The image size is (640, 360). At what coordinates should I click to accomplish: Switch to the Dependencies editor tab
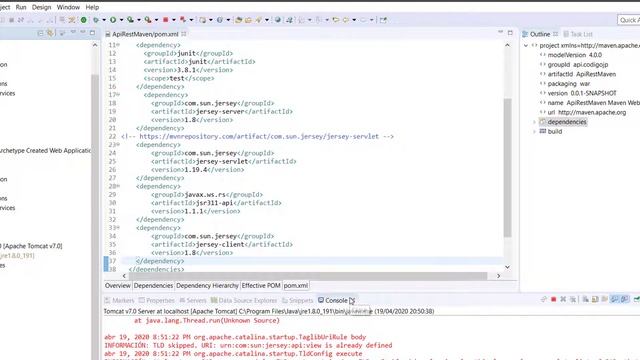coord(153,286)
